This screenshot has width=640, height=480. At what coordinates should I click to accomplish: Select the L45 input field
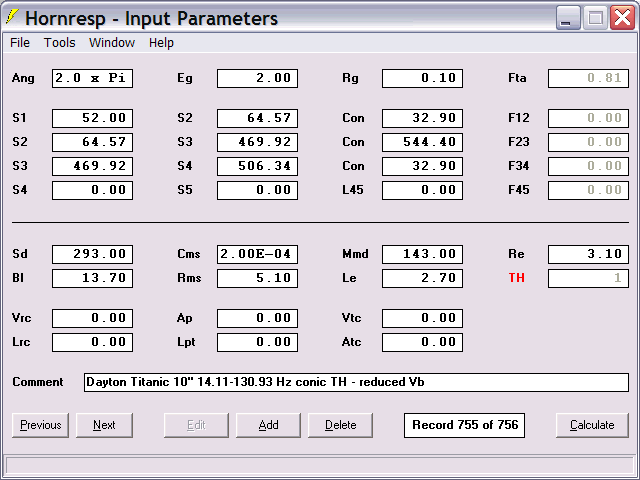point(422,191)
